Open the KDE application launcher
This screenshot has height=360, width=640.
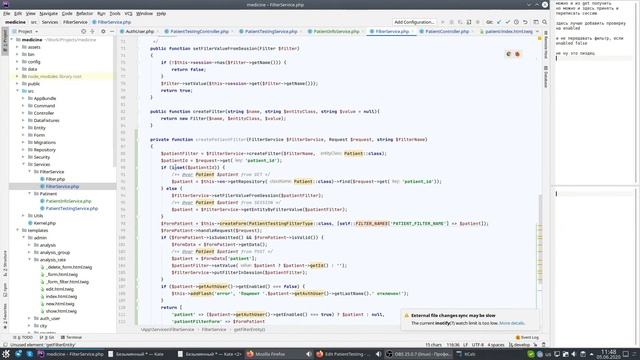[6, 354]
